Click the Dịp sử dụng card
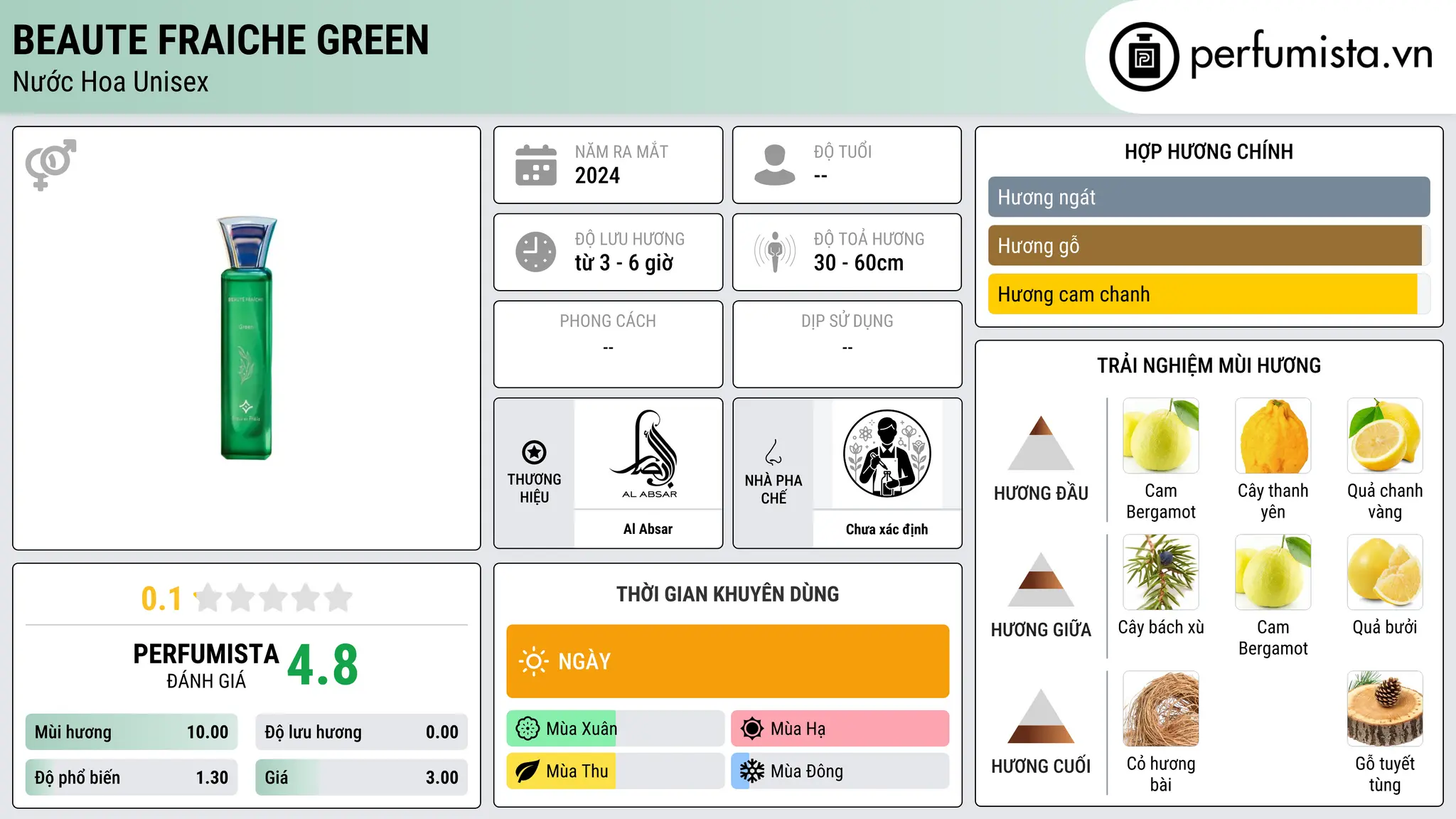This screenshot has height=819, width=1456. [847, 344]
